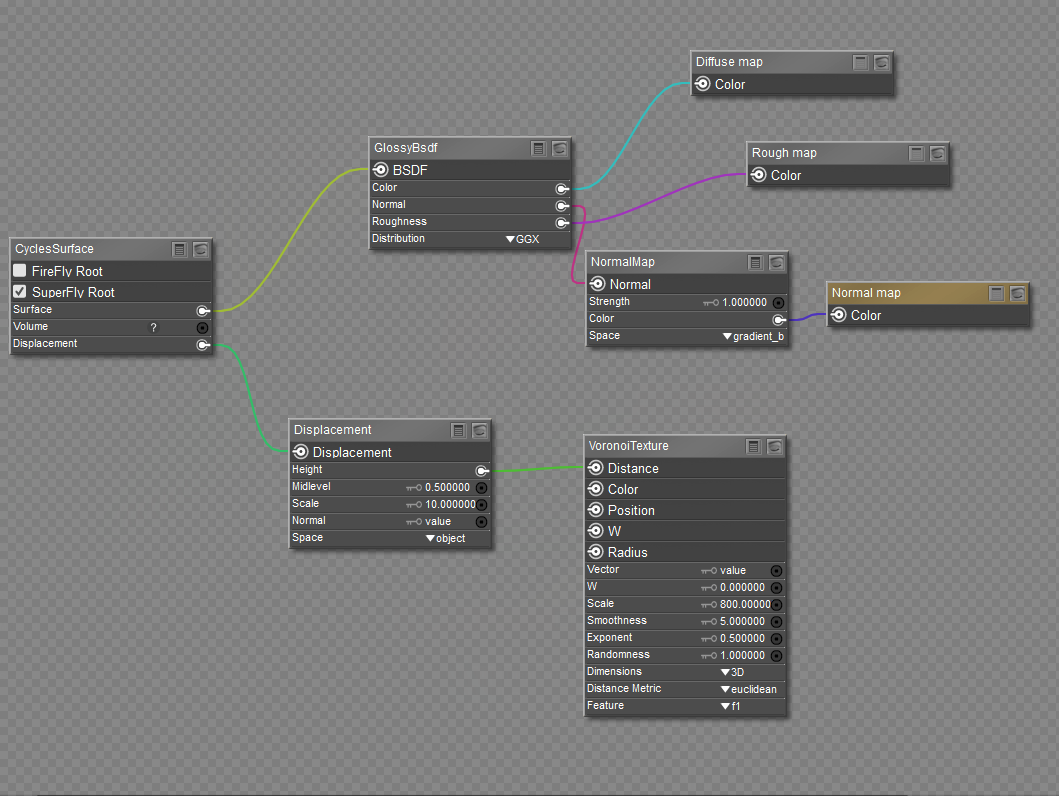Click the GlossyBsdf Roughness input plug
Image resolution: width=1059 pixels, height=796 pixels.
(x=562, y=222)
